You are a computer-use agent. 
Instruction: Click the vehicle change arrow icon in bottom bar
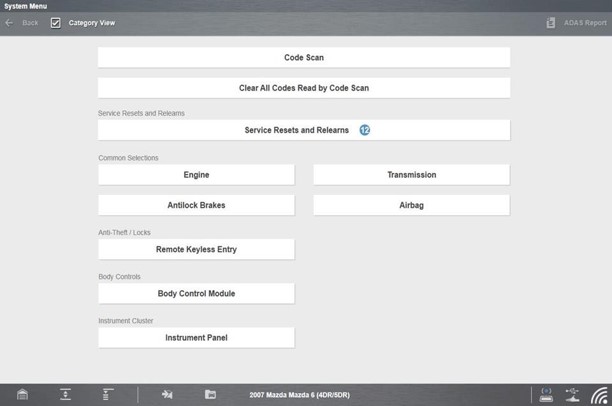click(167, 394)
